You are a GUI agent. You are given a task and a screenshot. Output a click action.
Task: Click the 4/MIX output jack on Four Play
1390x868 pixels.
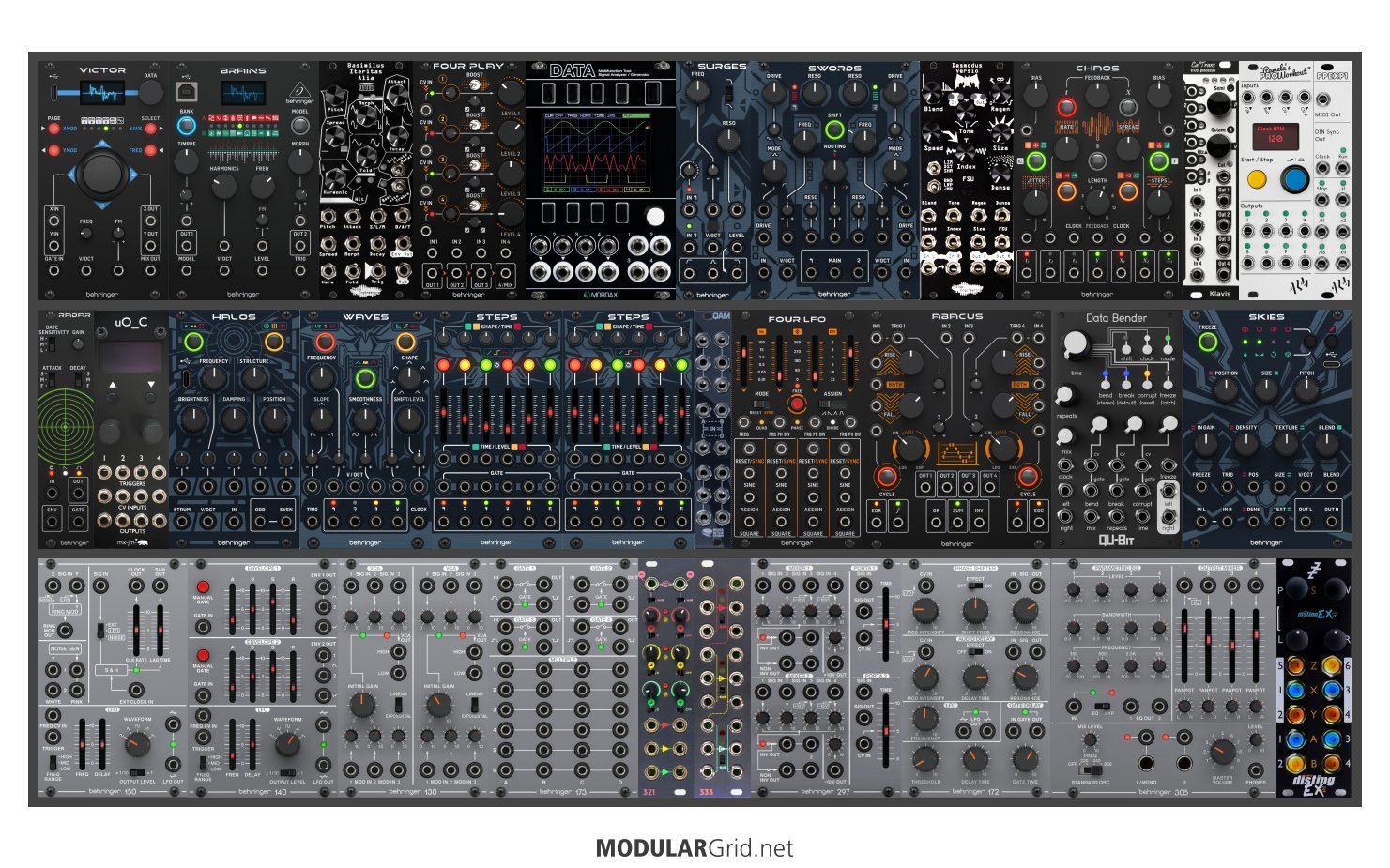click(x=505, y=271)
